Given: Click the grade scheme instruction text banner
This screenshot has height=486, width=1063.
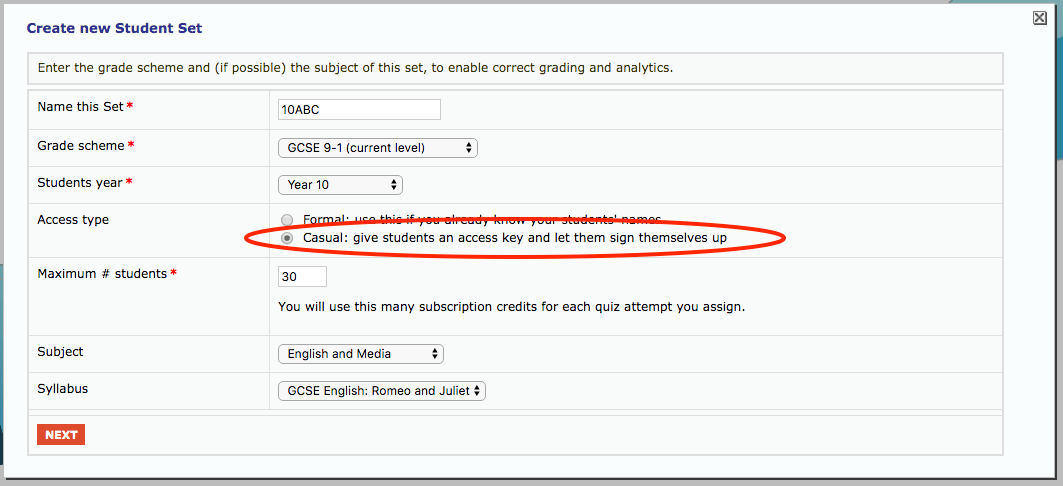Looking at the screenshot, I should [355, 68].
